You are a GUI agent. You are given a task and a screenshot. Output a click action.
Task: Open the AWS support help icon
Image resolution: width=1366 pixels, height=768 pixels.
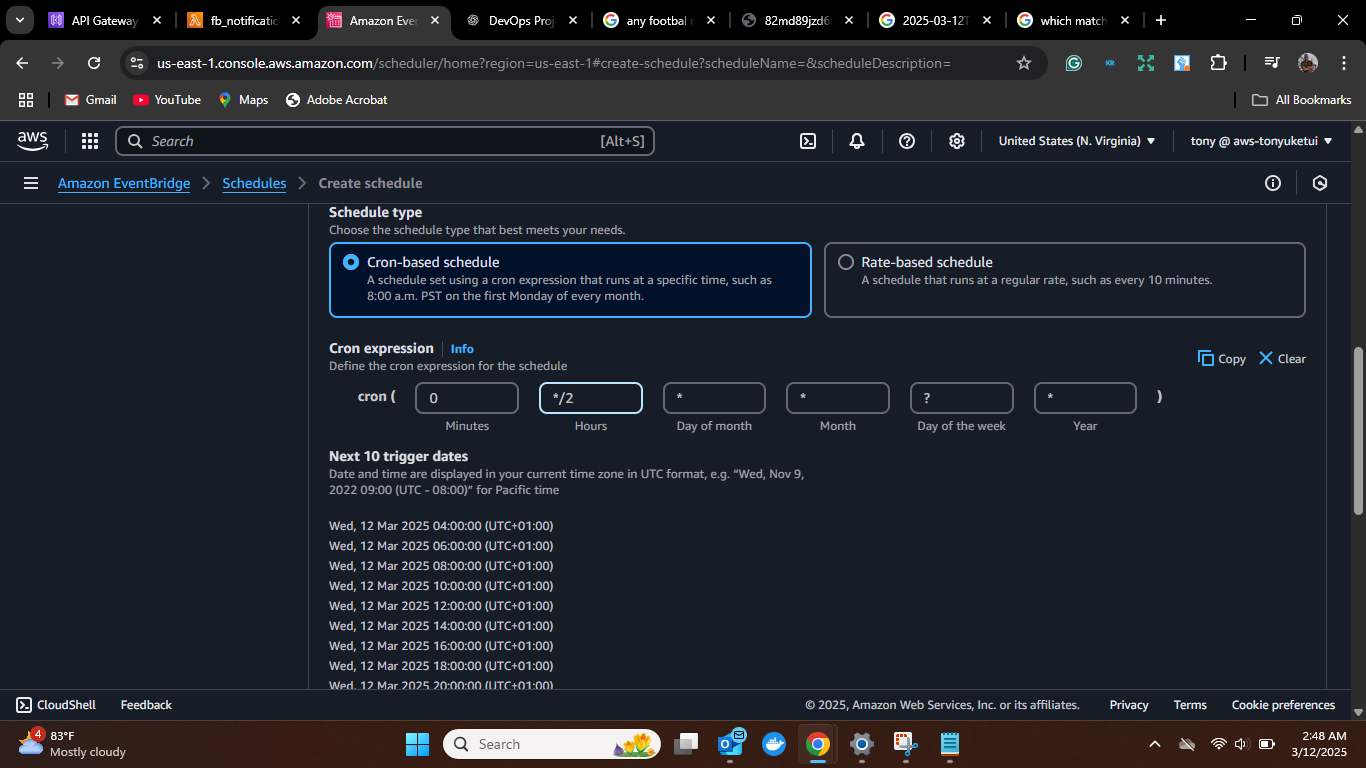(x=907, y=141)
